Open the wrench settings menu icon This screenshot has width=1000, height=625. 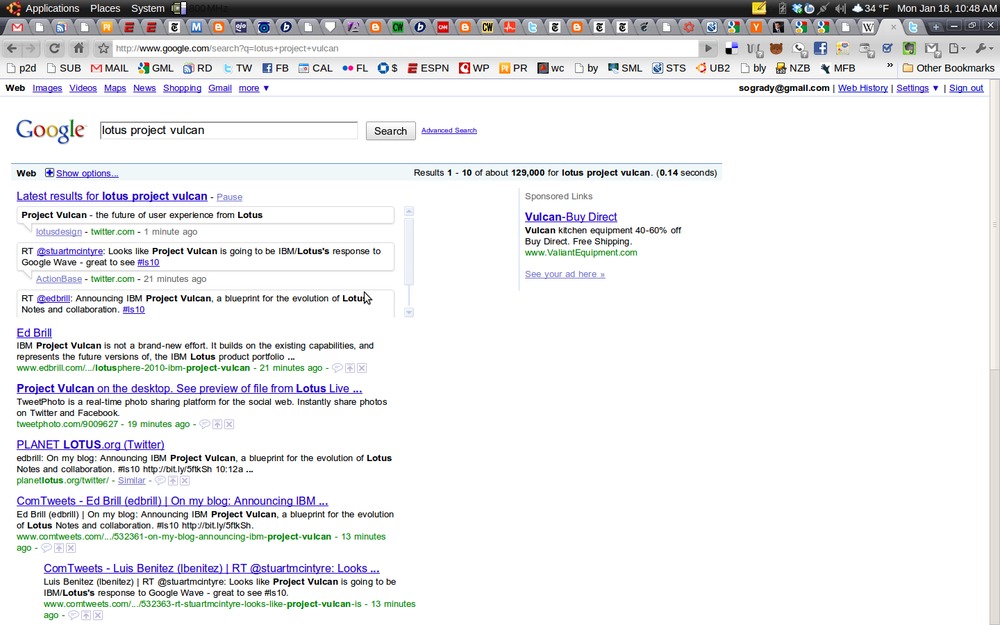983,48
